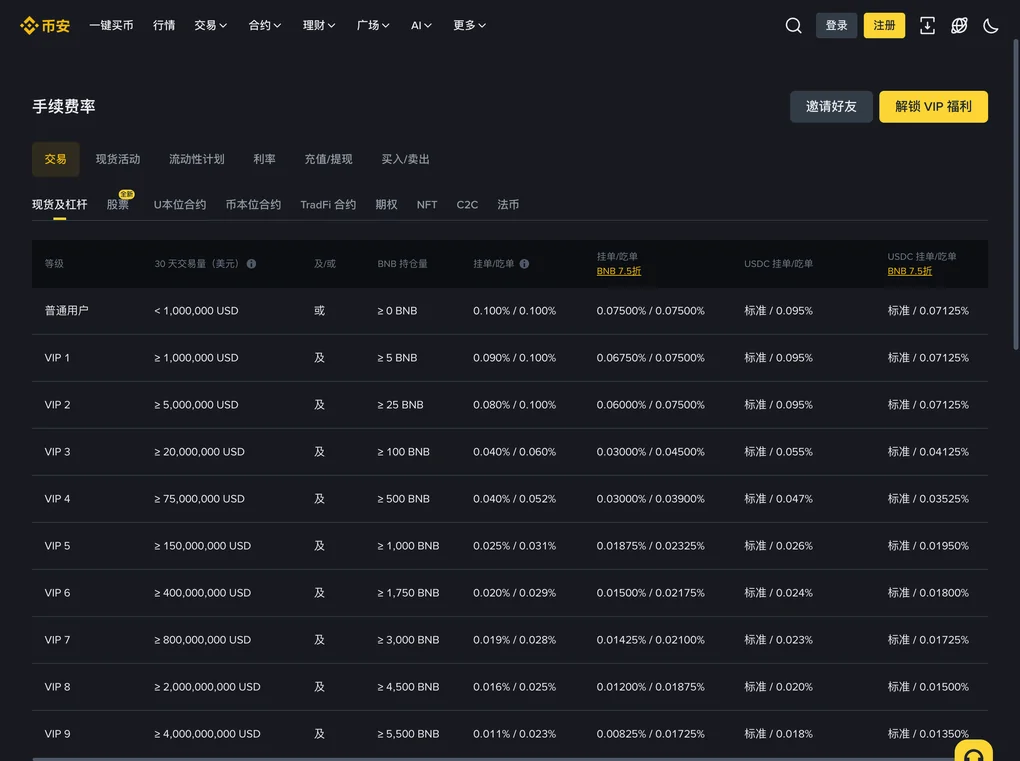
Task: Open 行情 in navigation
Action: (164, 25)
